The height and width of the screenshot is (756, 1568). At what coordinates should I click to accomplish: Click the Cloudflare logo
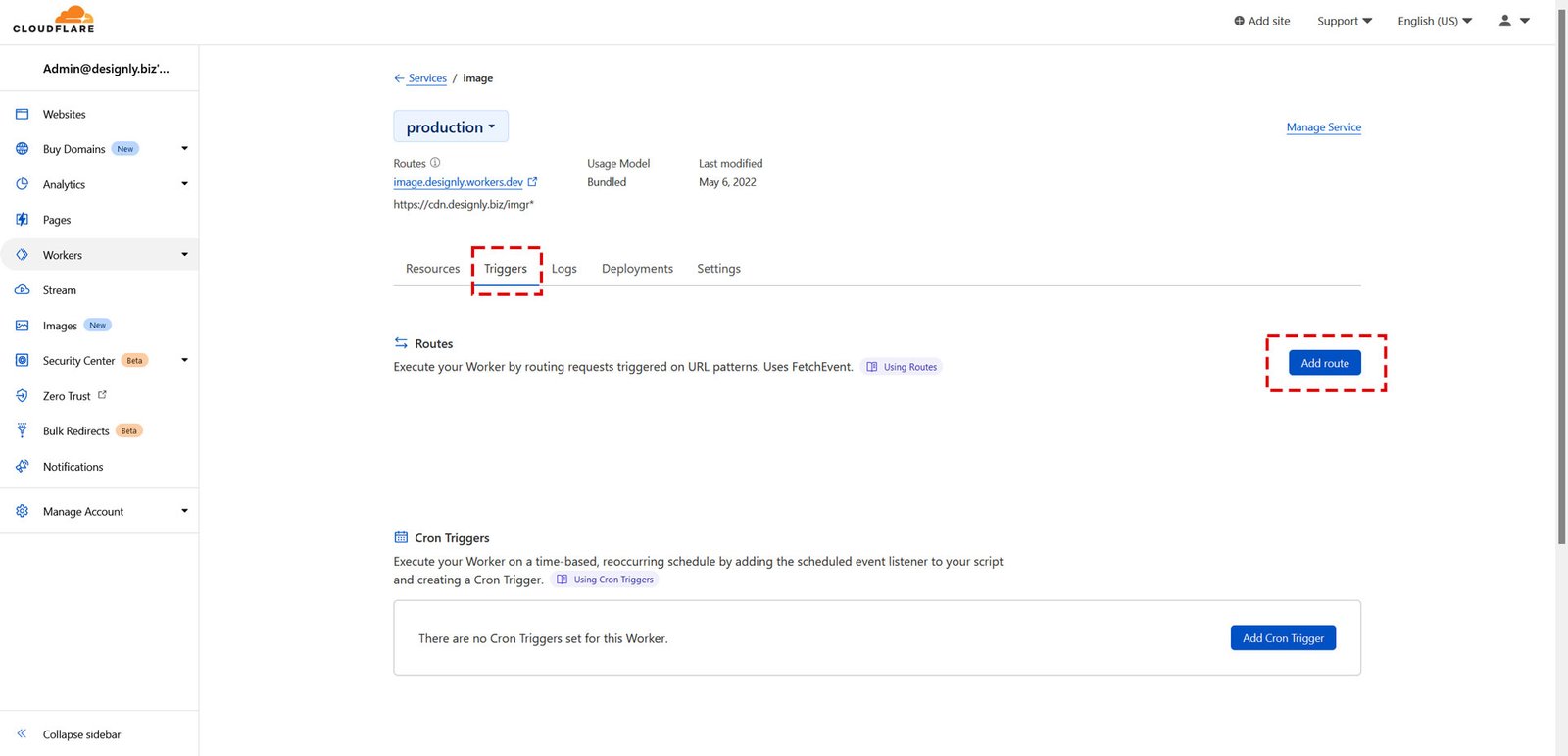click(x=54, y=20)
